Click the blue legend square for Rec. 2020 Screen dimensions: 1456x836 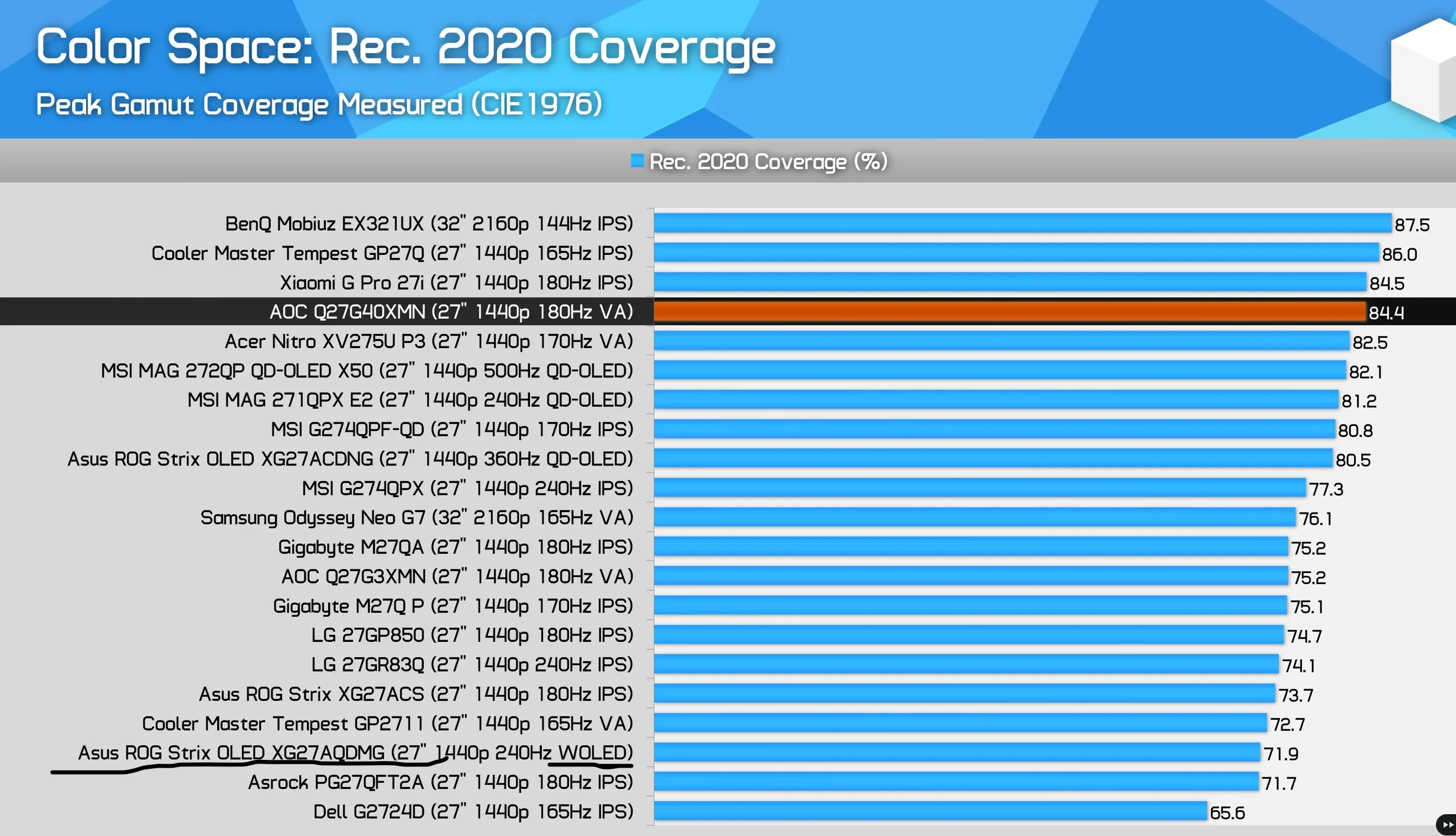coord(637,160)
